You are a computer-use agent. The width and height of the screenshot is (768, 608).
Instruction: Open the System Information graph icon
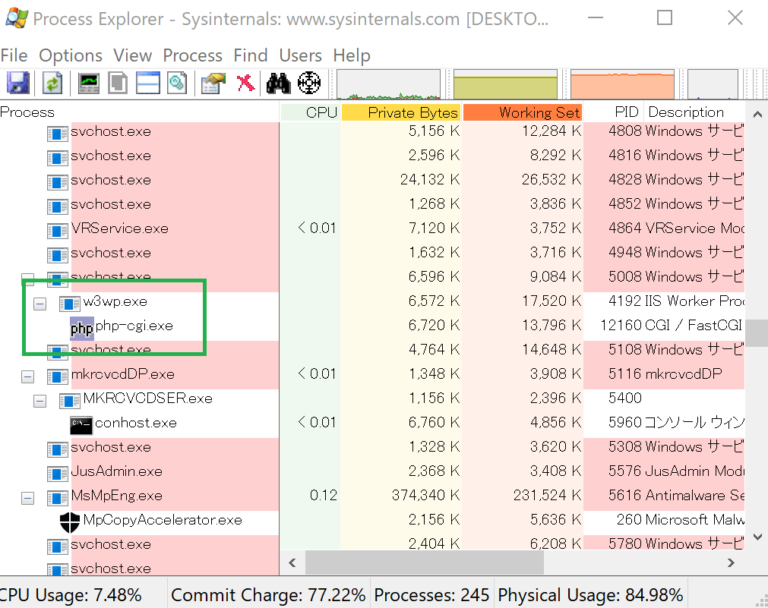[88, 83]
